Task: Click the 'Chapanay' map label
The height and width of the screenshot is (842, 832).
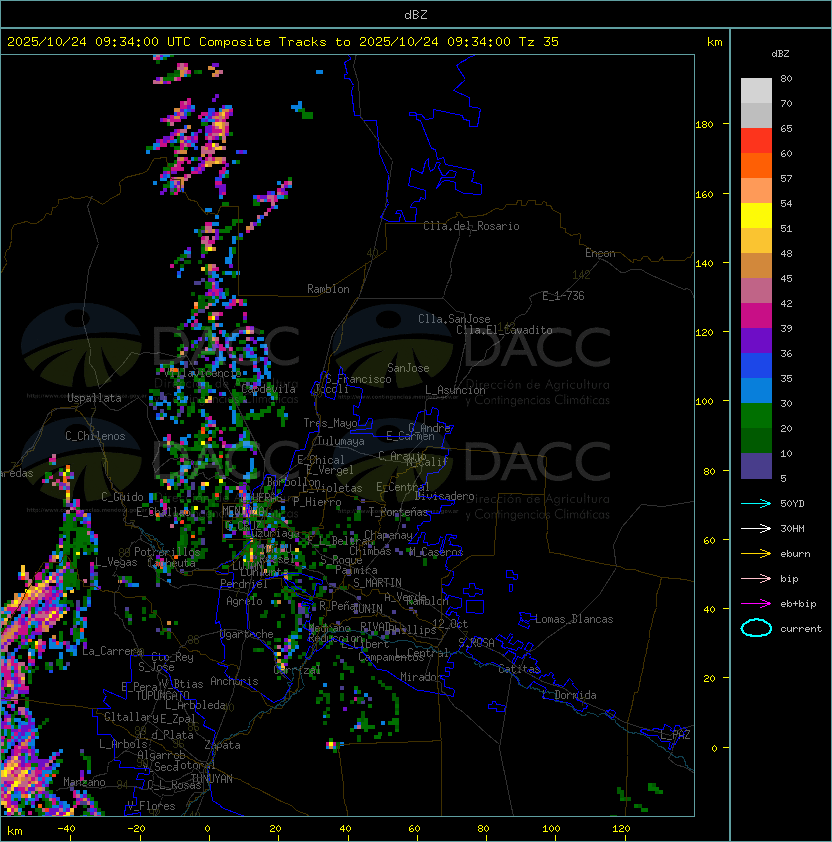Action: click(x=388, y=535)
